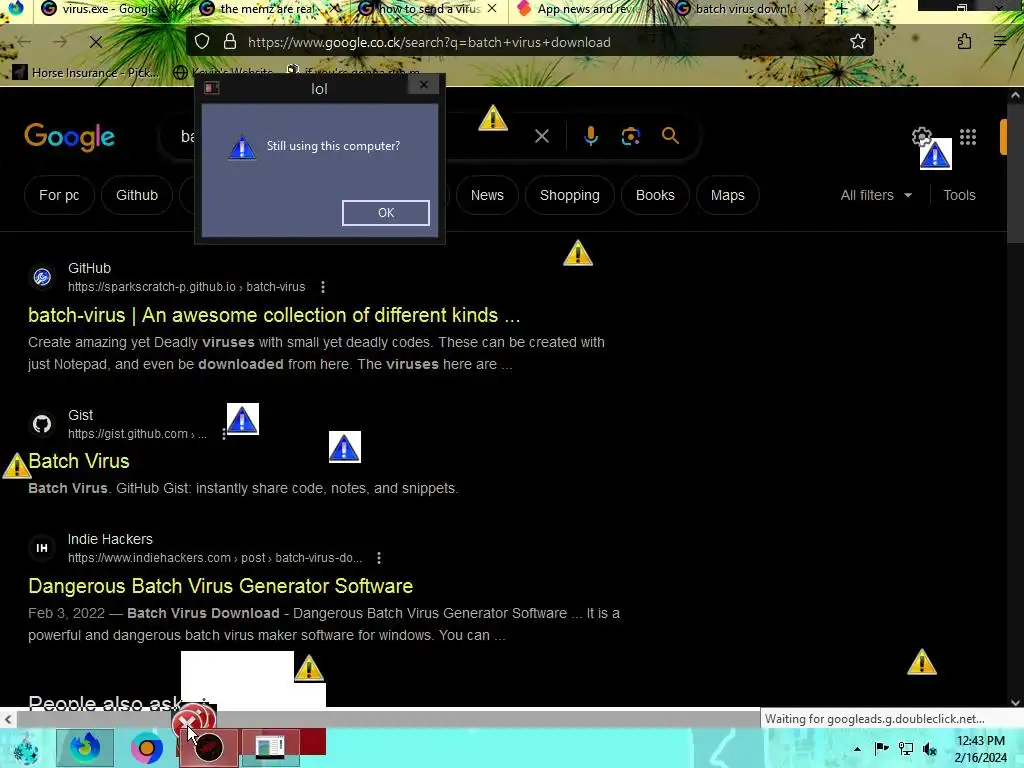
Task: Go to the Google logo homepage
Action: [x=69, y=137]
